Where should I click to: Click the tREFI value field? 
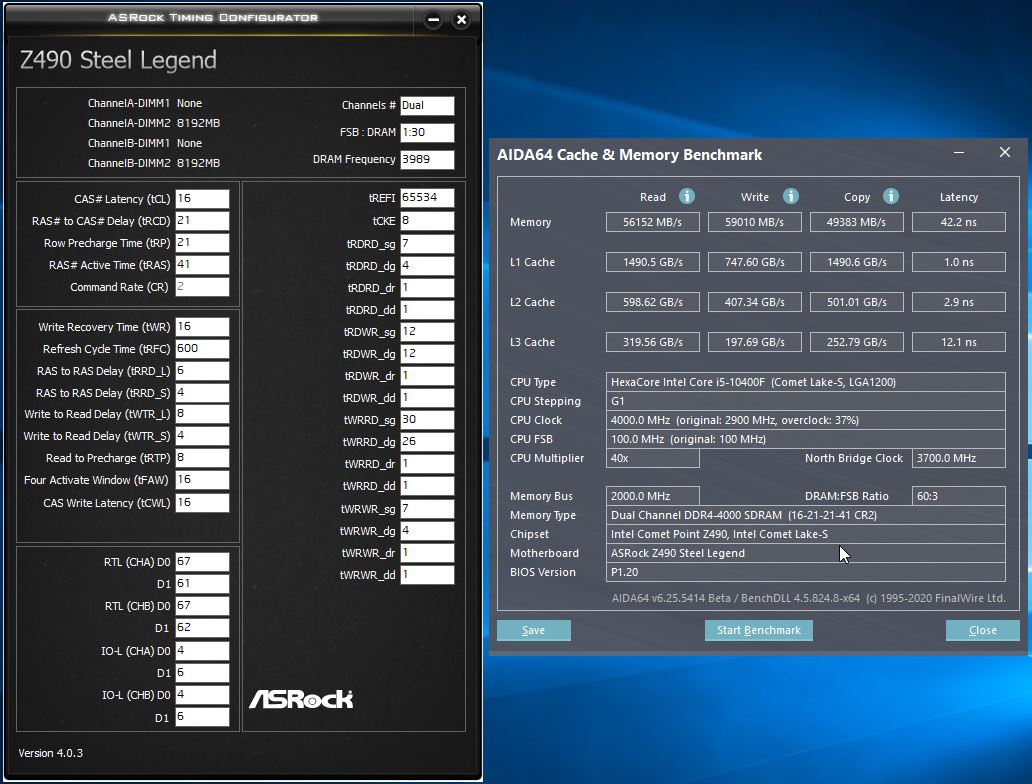[x=427, y=197]
